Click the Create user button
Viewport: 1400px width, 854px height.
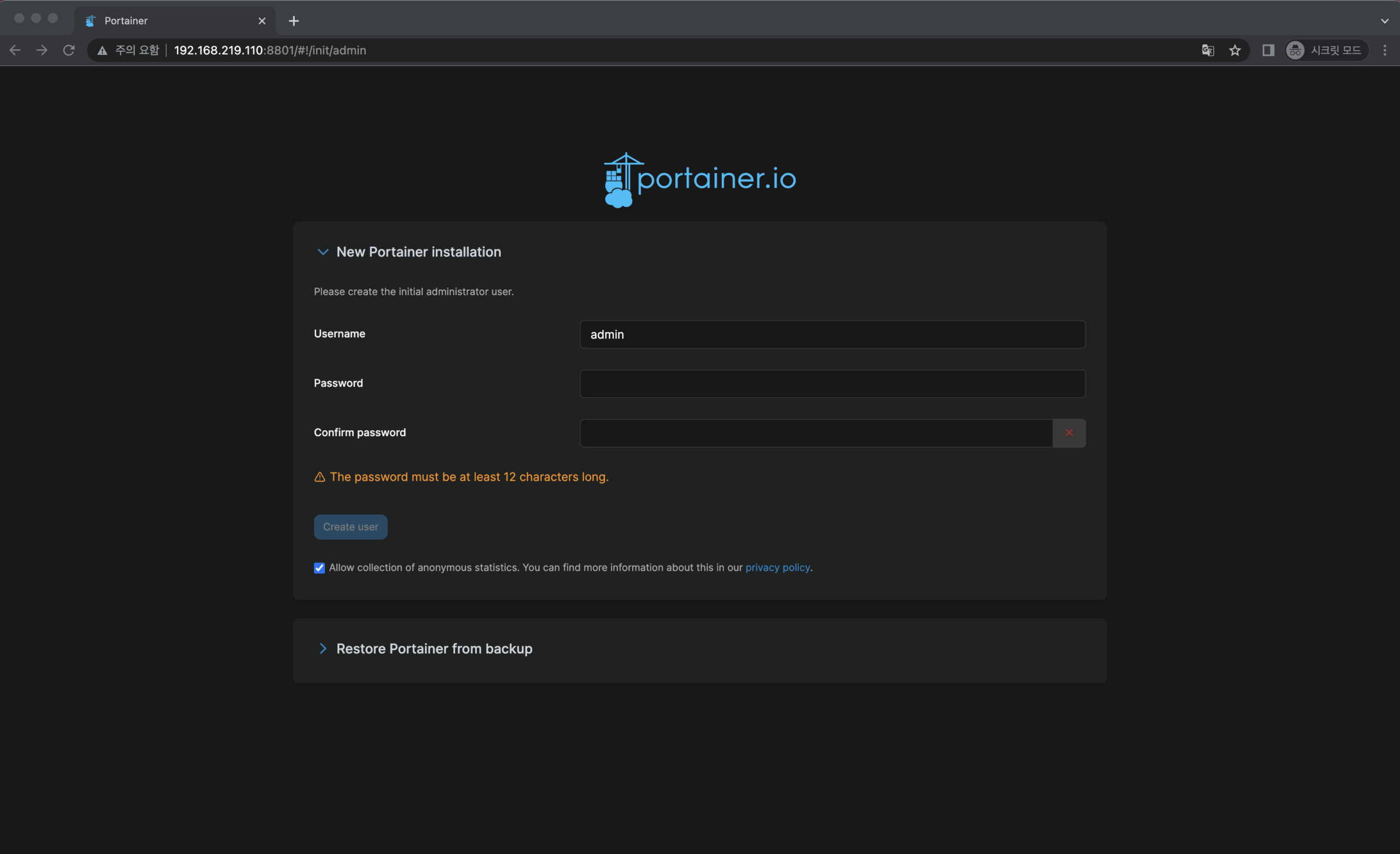[351, 527]
